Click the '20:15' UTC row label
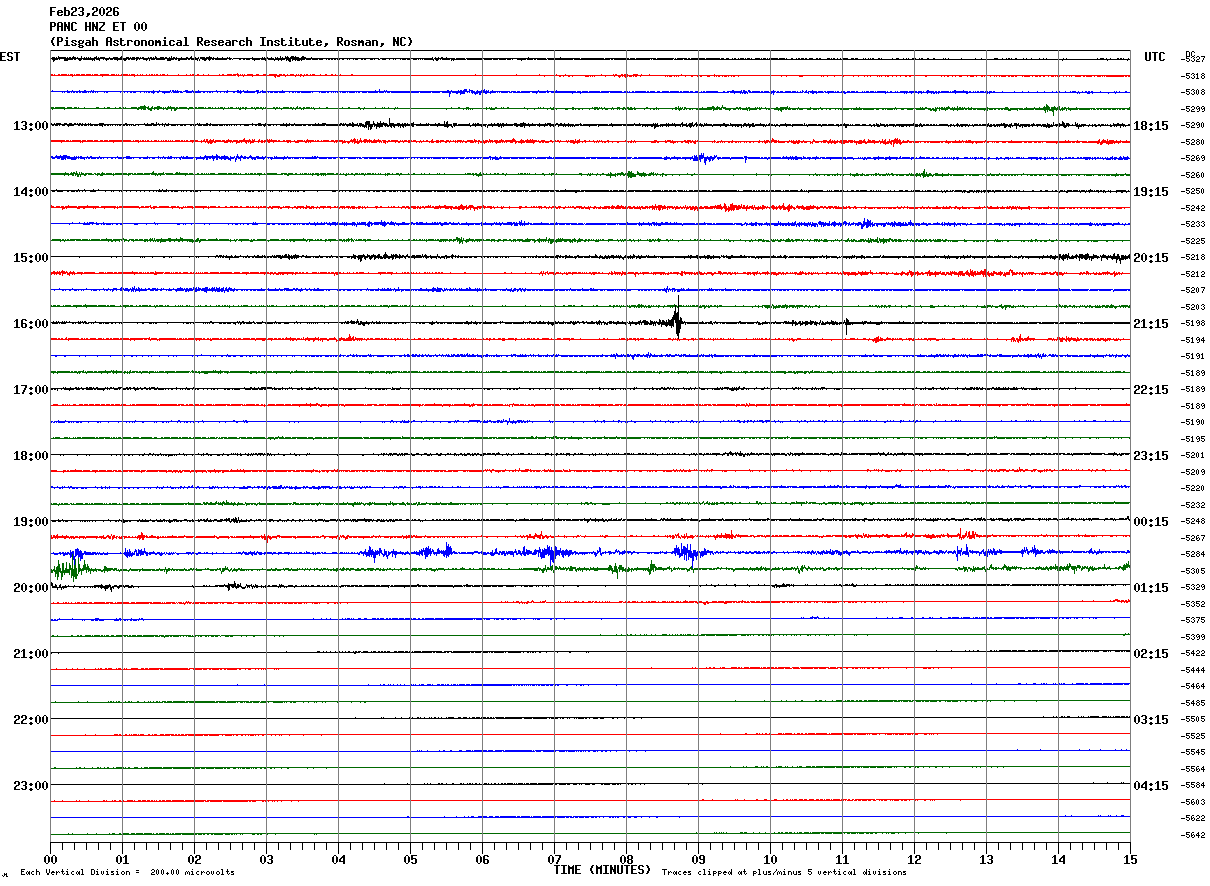1210x886 pixels. [x=1151, y=258]
